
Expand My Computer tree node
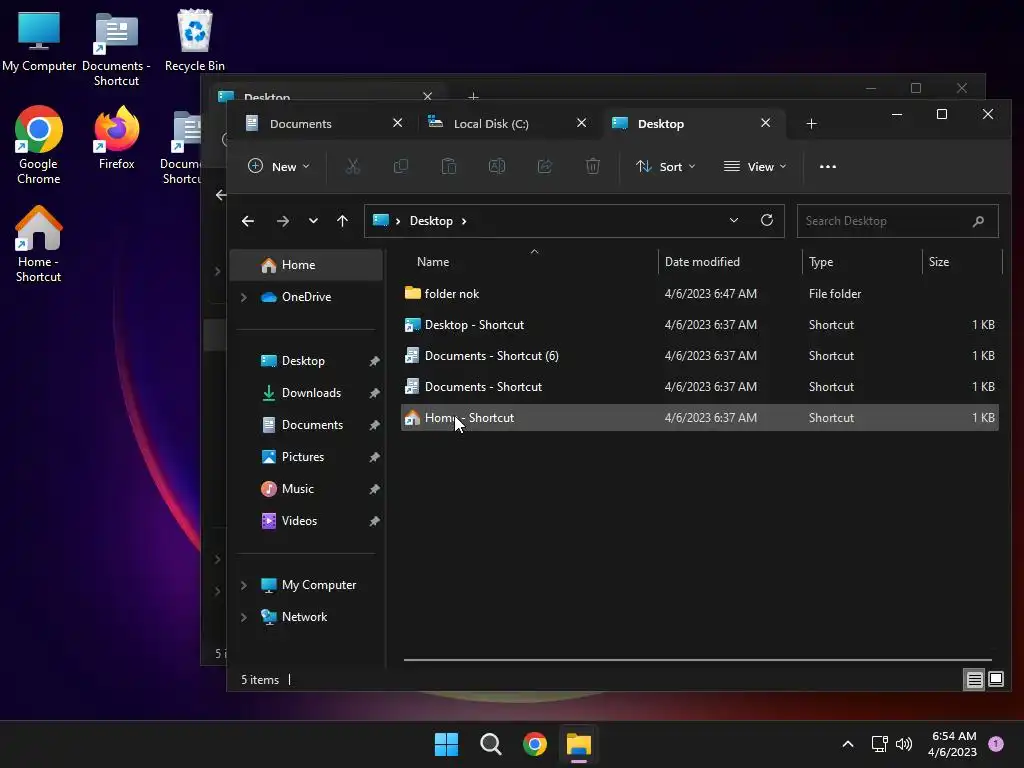point(244,585)
